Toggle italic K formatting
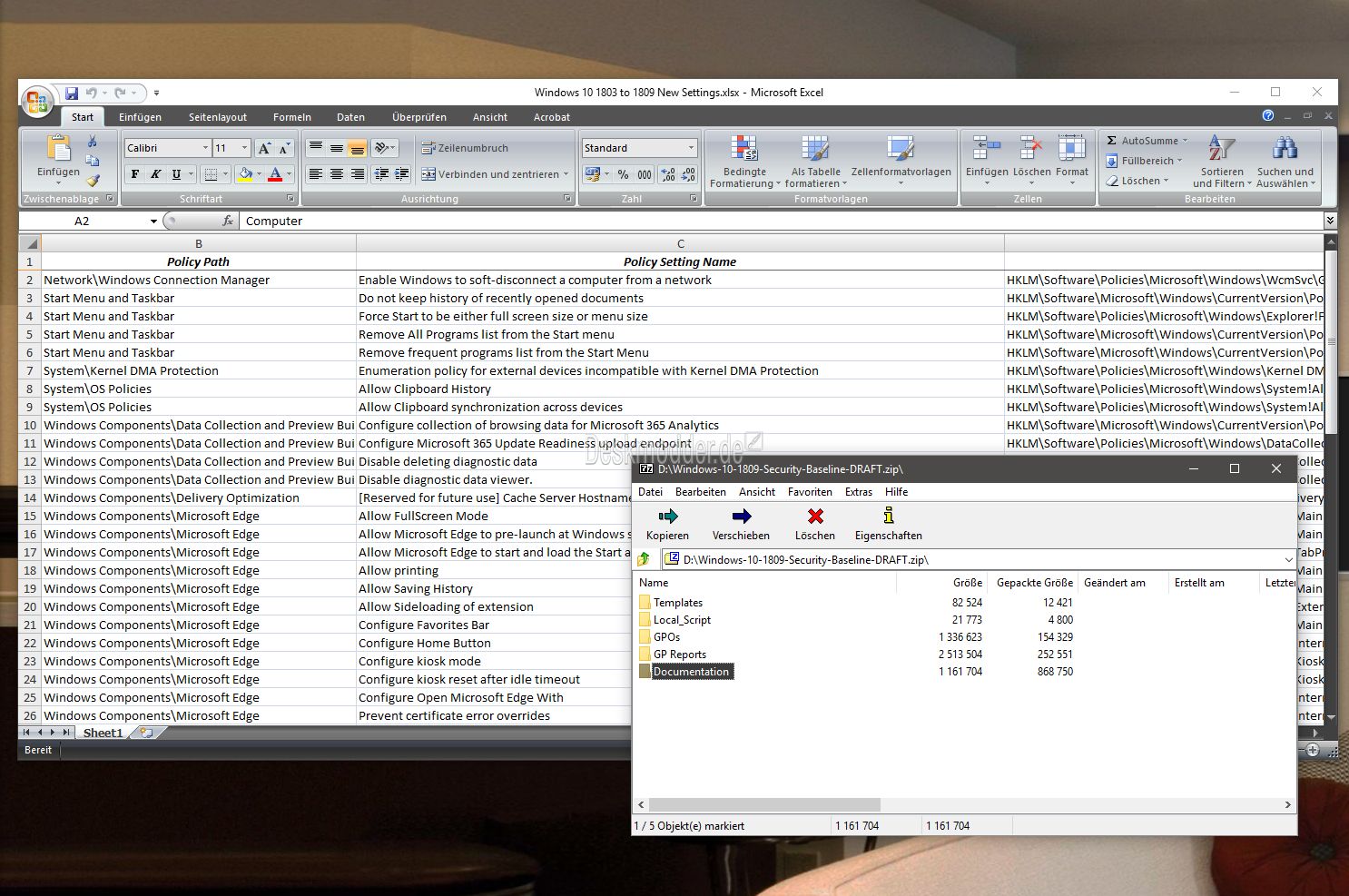 156,174
